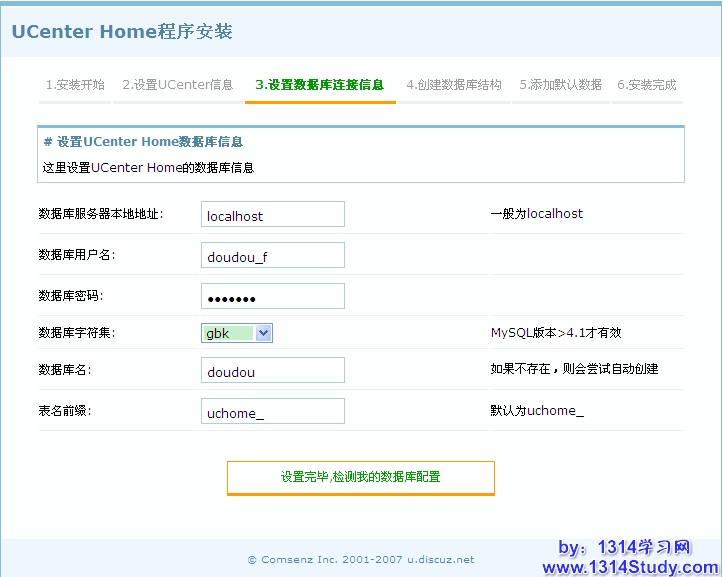The image size is (723, 577).
Task: Click the www.1314Study.com watermark link
Action: (x=630, y=567)
